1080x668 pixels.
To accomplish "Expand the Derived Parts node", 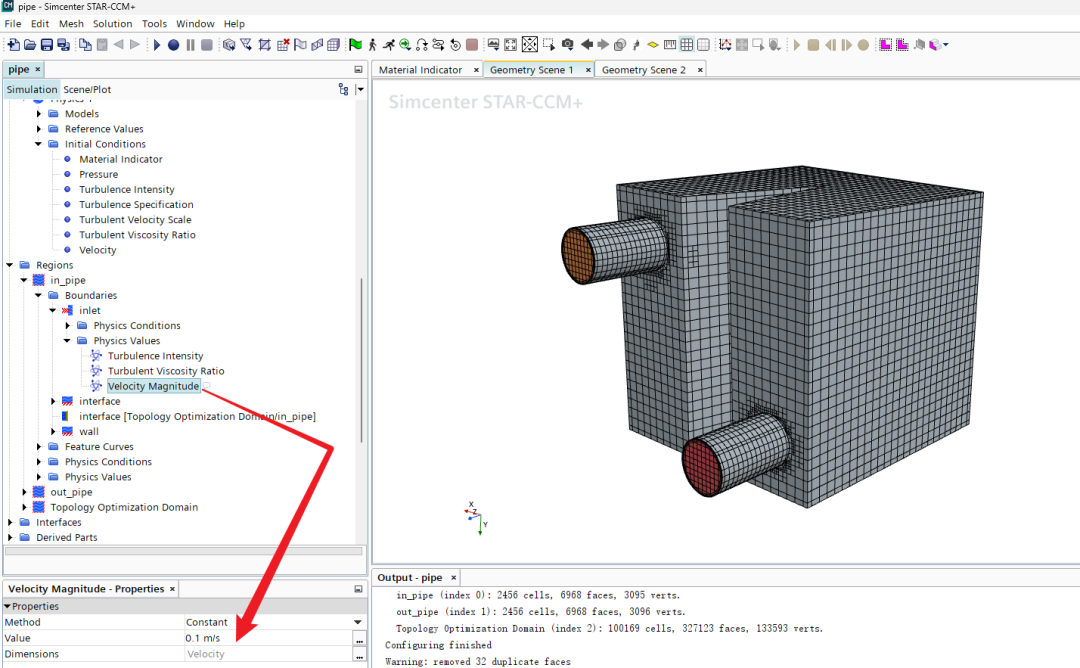I will (x=10, y=538).
